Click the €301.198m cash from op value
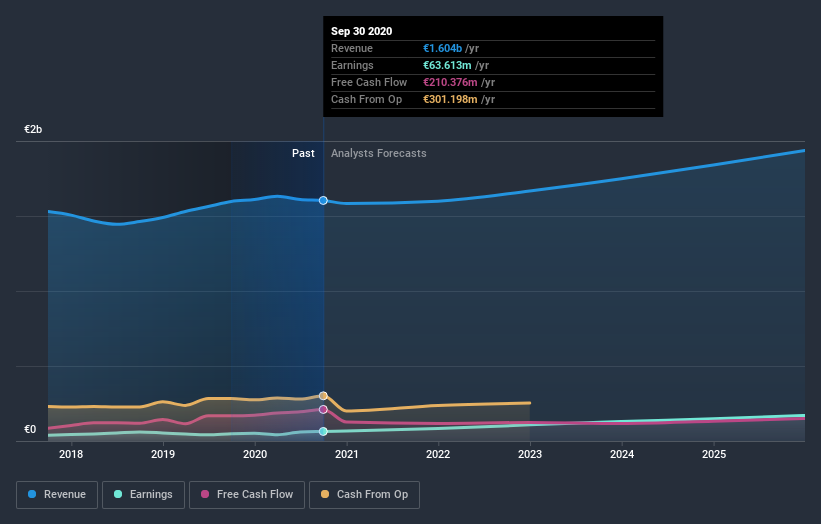This screenshot has height=524, width=821. [450, 99]
